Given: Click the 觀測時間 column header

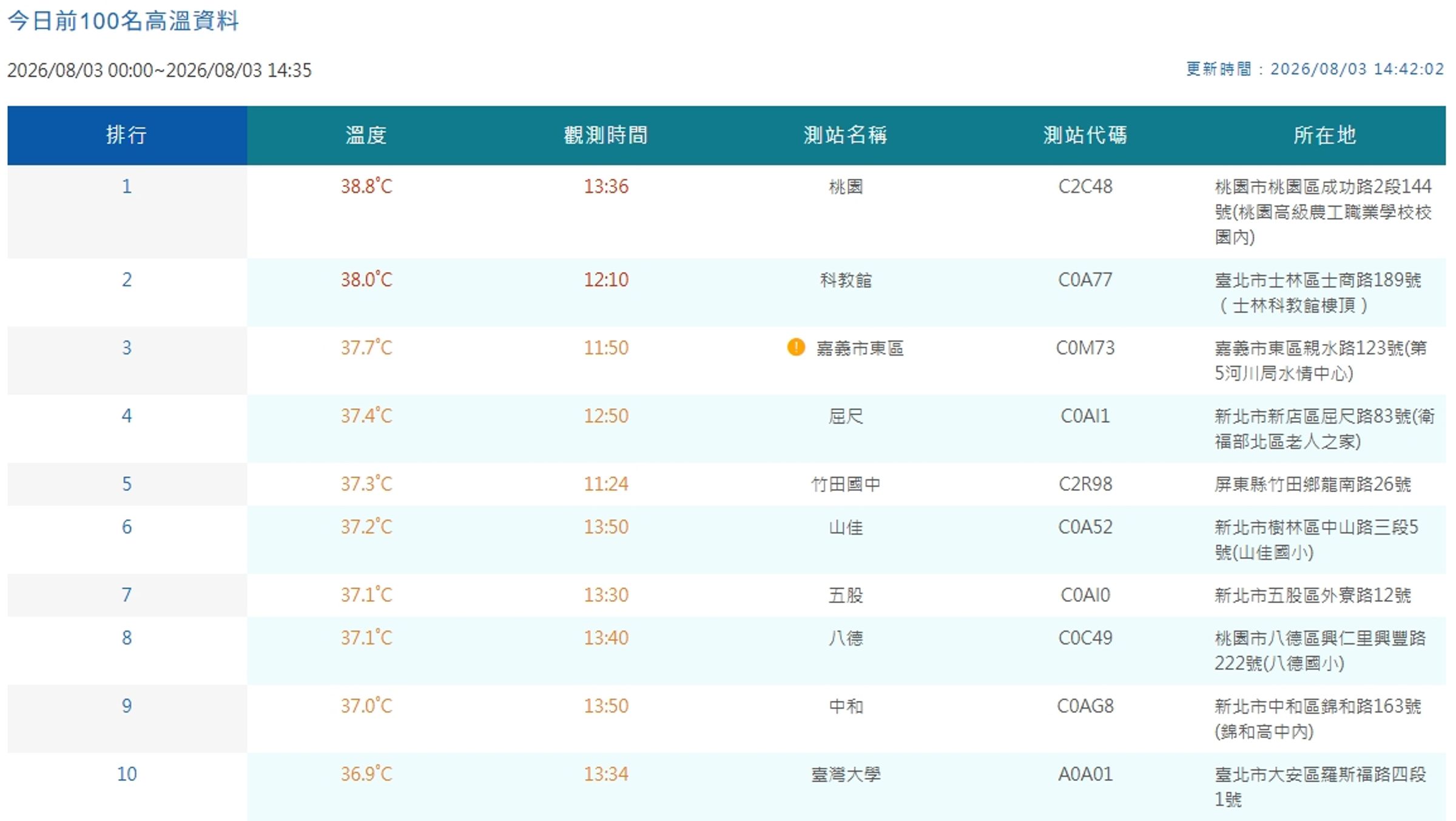Looking at the screenshot, I should [605, 135].
